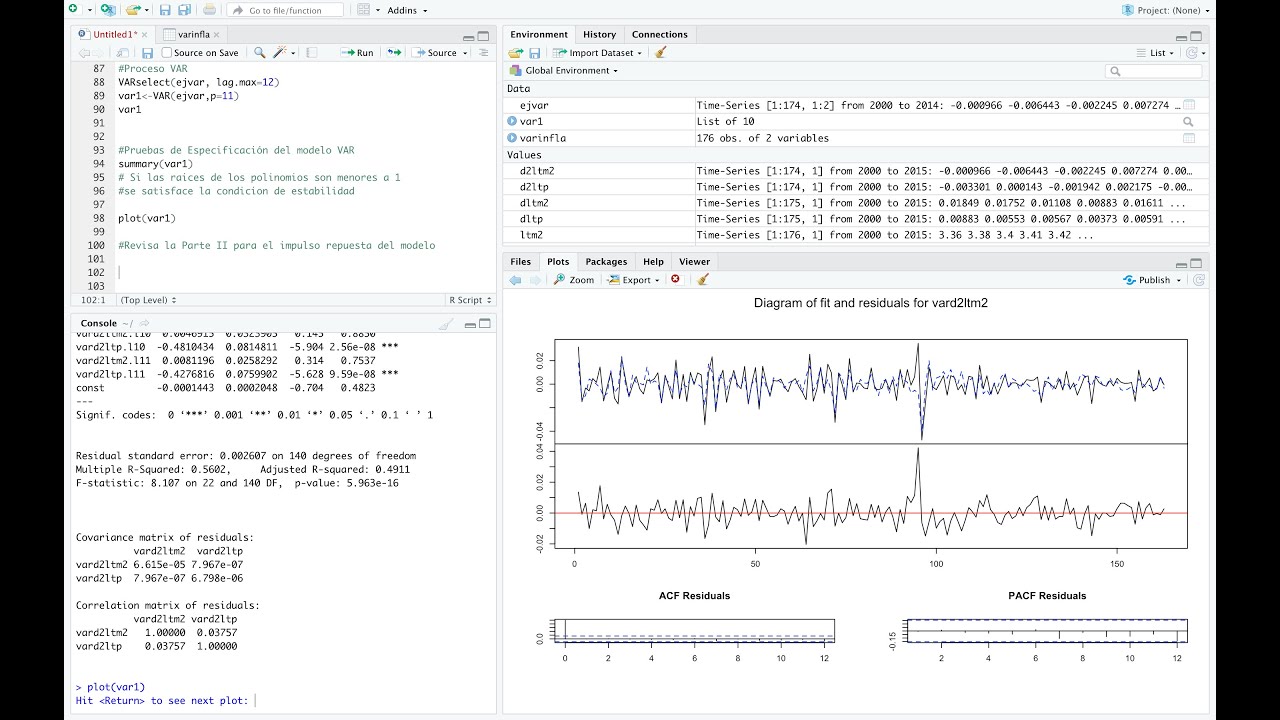Screen dimensions: 1280x720
Task: Click the Source button
Action: point(435,53)
